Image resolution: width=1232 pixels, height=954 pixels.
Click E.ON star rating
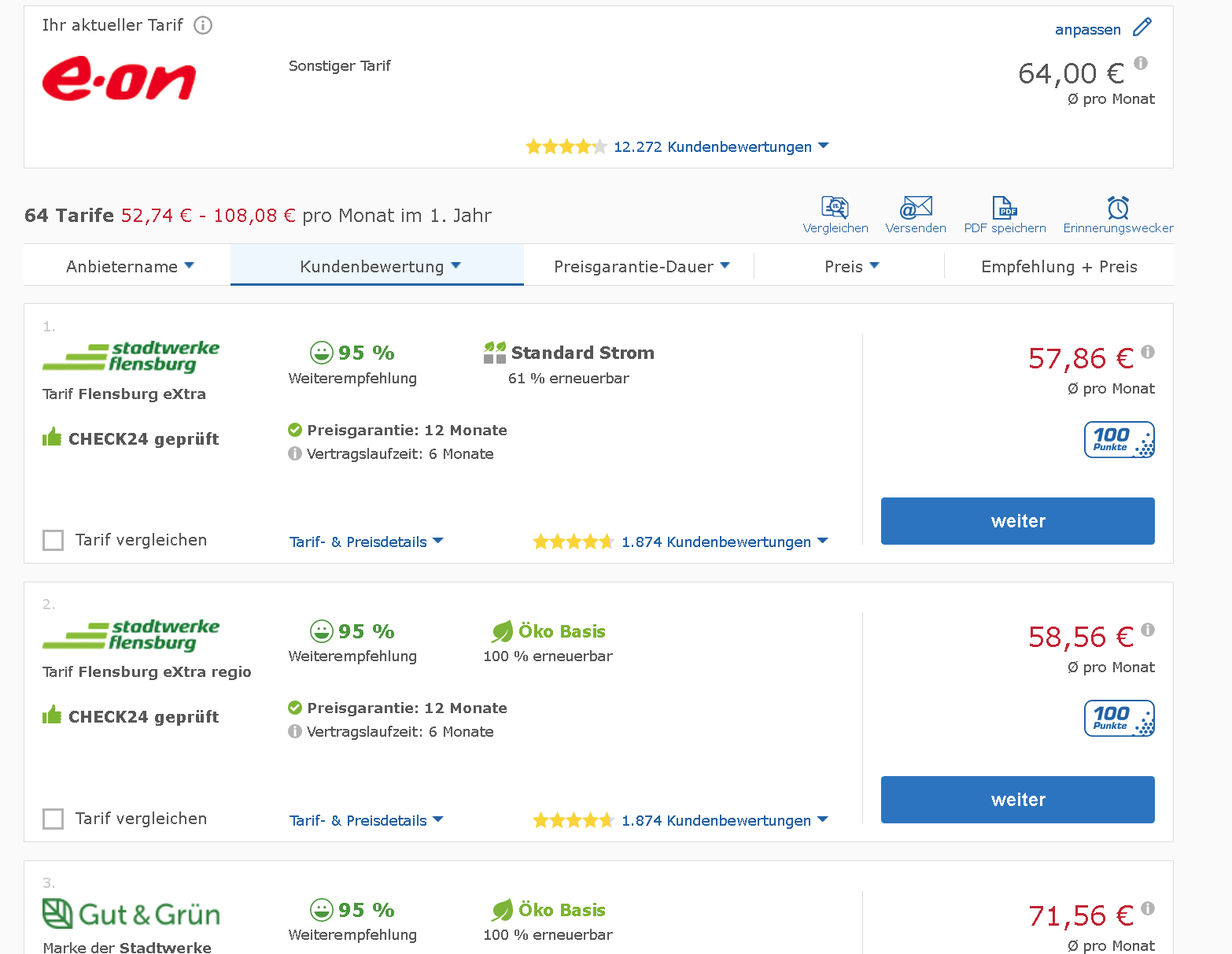pos(566,146)
